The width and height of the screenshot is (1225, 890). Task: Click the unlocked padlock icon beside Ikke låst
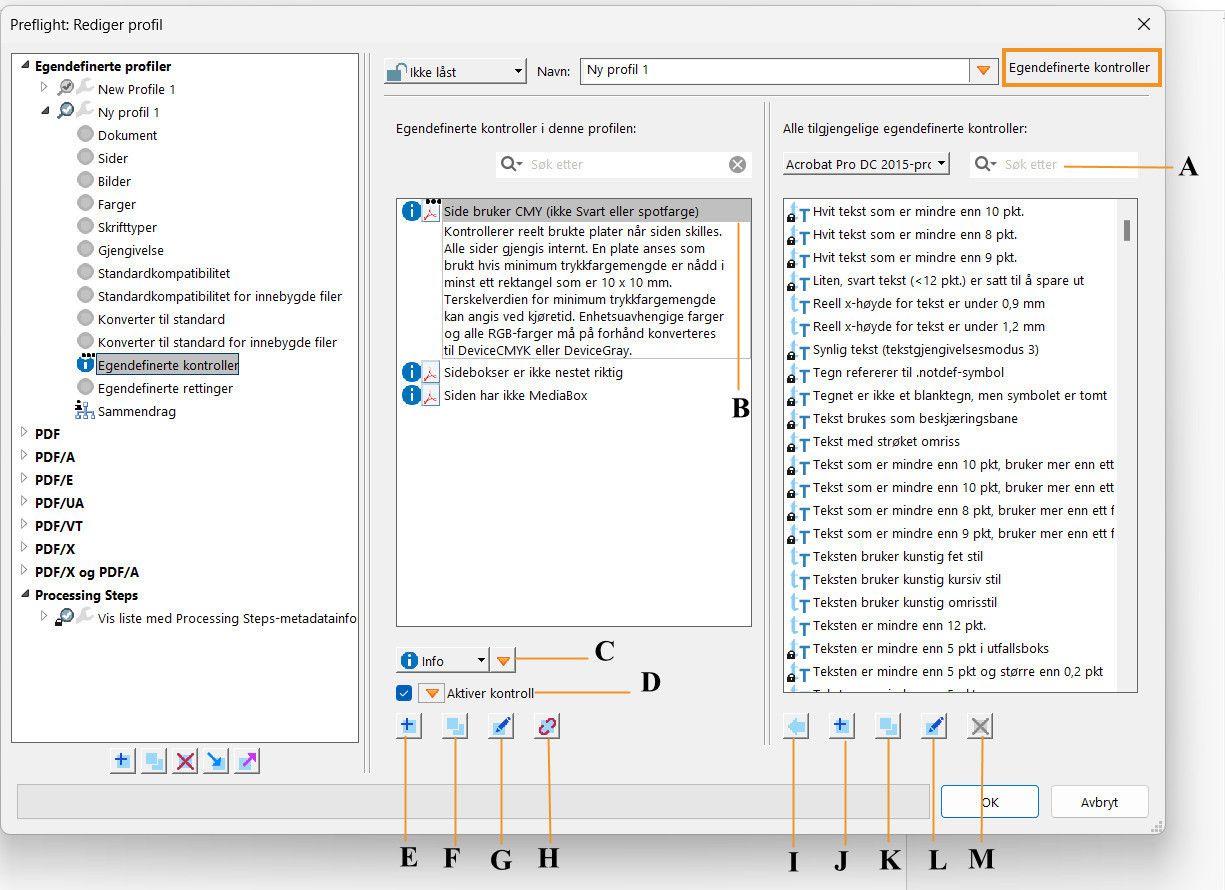[396, 71]
